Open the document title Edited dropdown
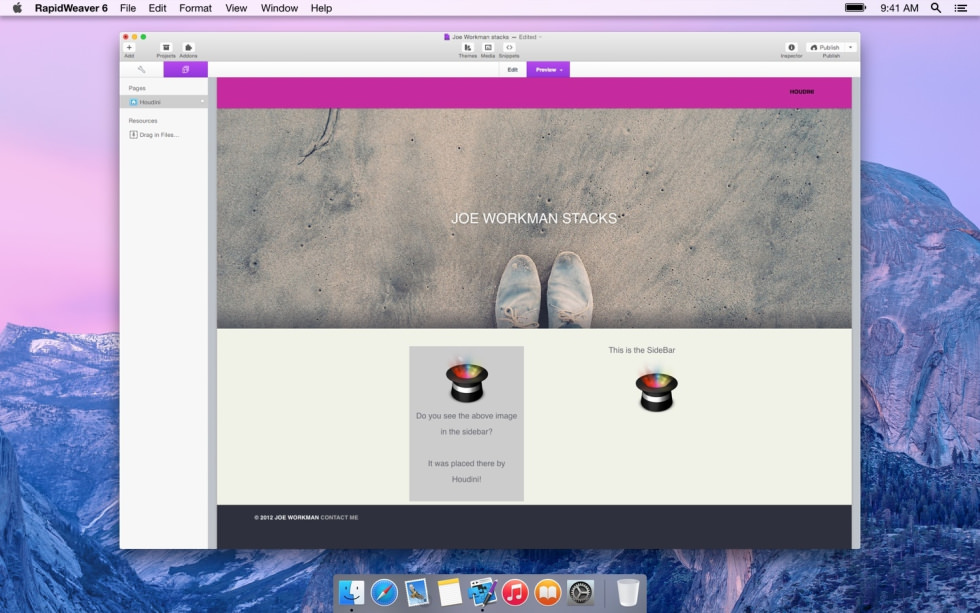The image size is (980, 613). 530,37
